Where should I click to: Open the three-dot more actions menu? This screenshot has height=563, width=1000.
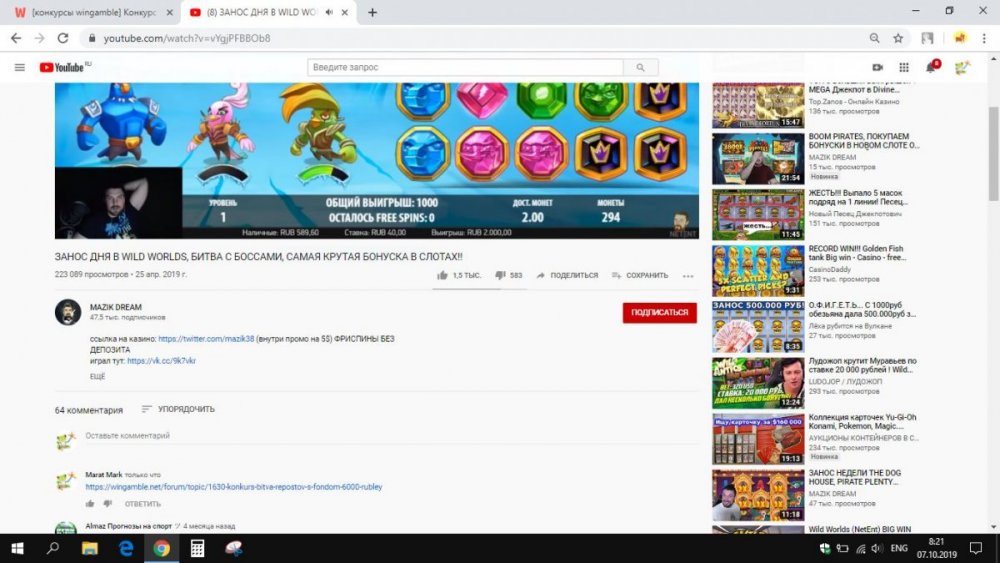pos(688,275)
